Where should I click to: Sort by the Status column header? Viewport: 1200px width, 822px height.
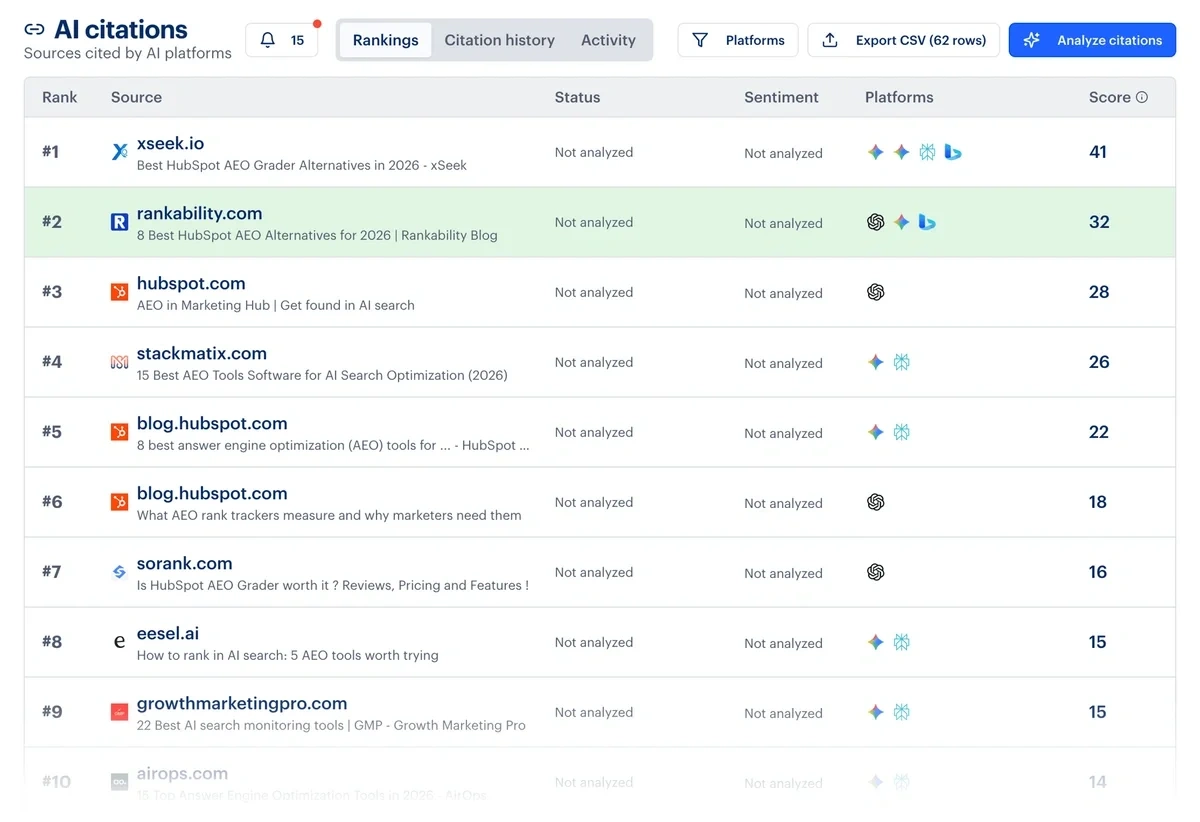point(578,97)
